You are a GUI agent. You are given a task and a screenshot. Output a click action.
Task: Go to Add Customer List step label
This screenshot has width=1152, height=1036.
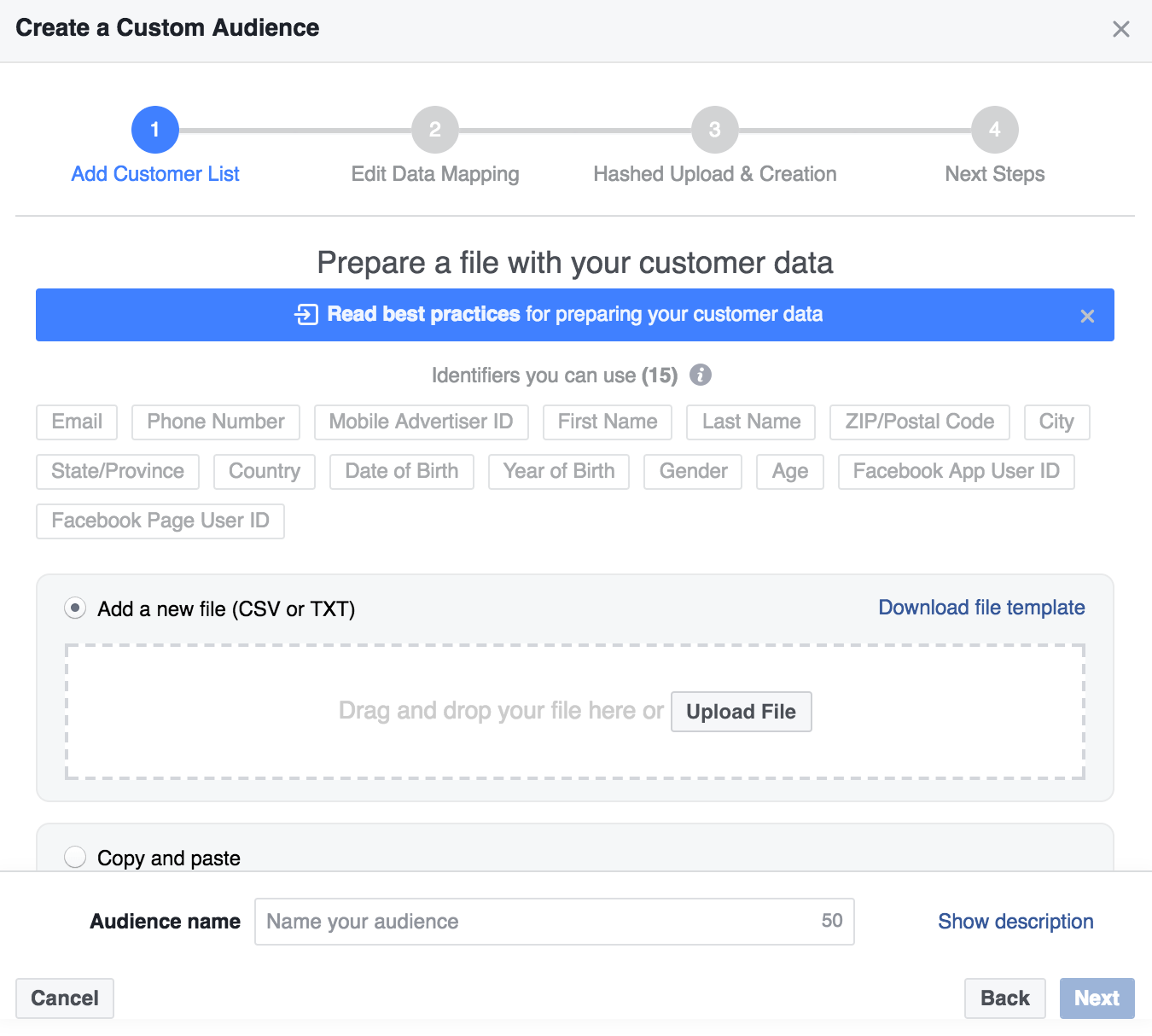155,174
